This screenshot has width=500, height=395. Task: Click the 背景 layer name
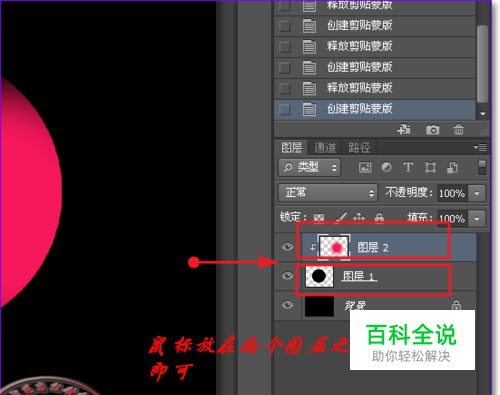click(355, 305)
